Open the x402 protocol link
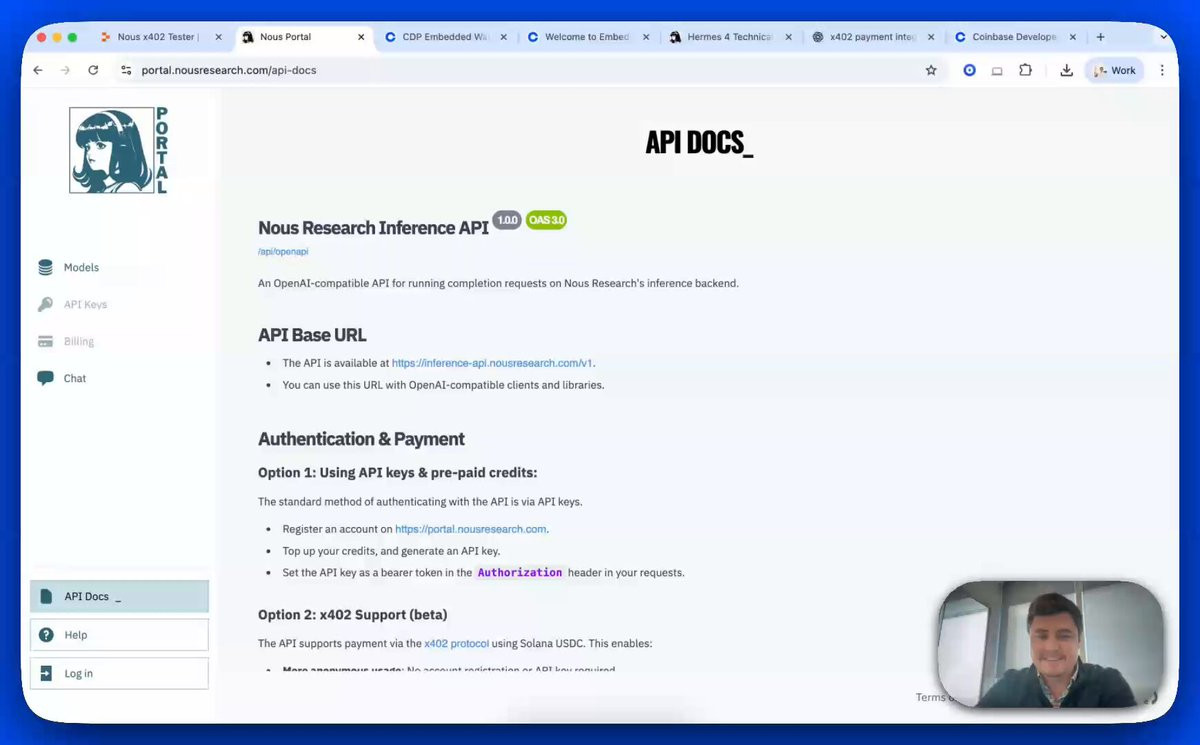Screen dimensions: 1200x745 click(x=456, y=644)
